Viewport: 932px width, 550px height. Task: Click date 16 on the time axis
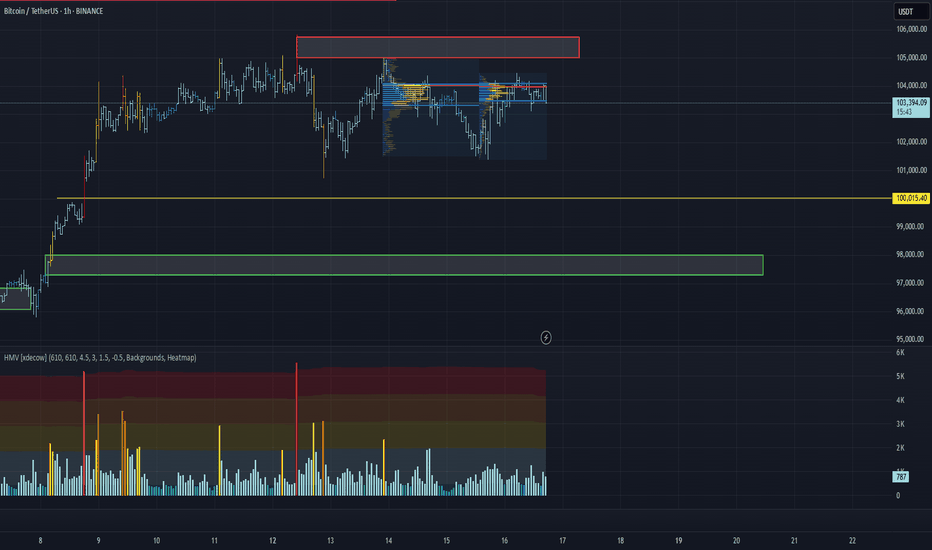tap(505, 540)
